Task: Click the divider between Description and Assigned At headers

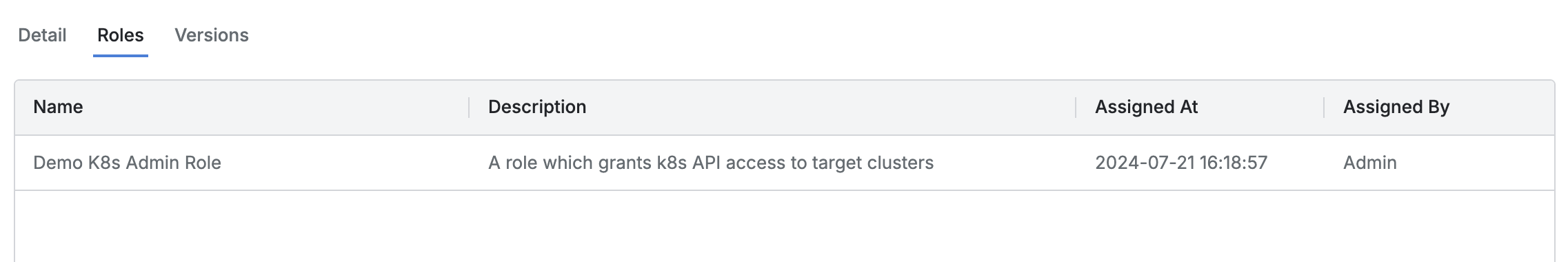Action: (1076, 108)
